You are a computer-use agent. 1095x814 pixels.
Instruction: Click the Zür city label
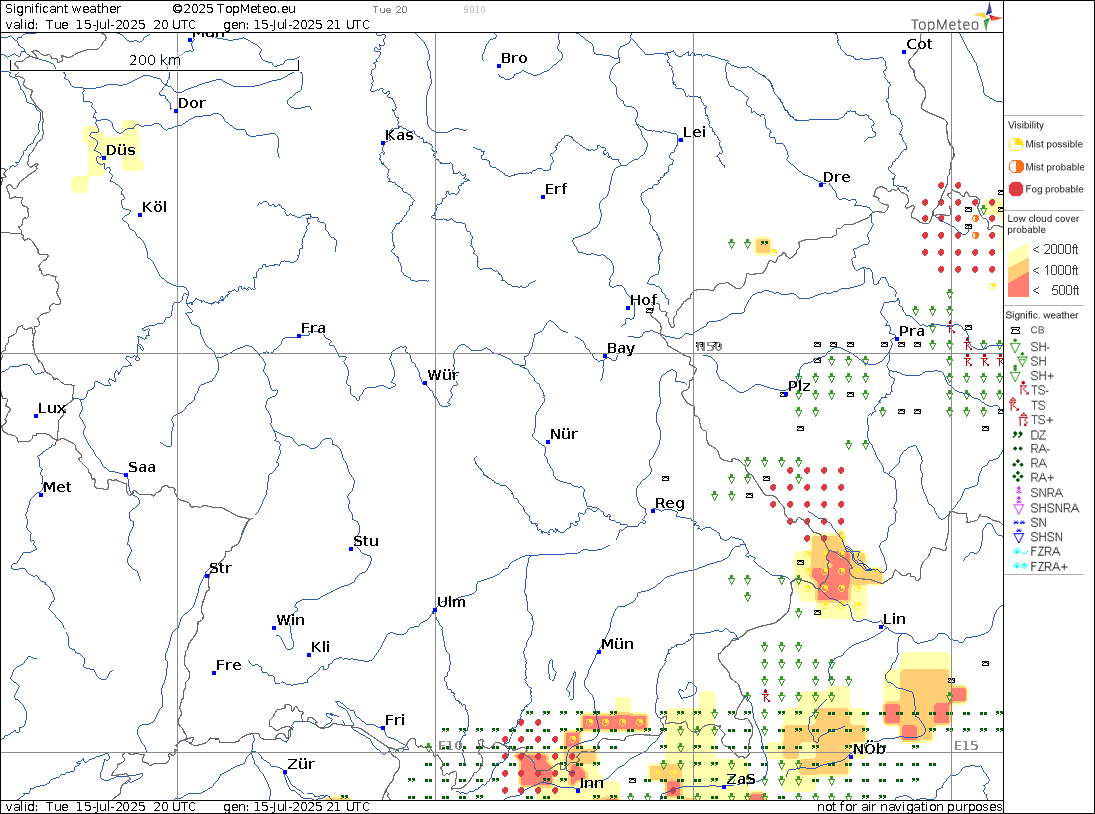[x=301, y=764]
